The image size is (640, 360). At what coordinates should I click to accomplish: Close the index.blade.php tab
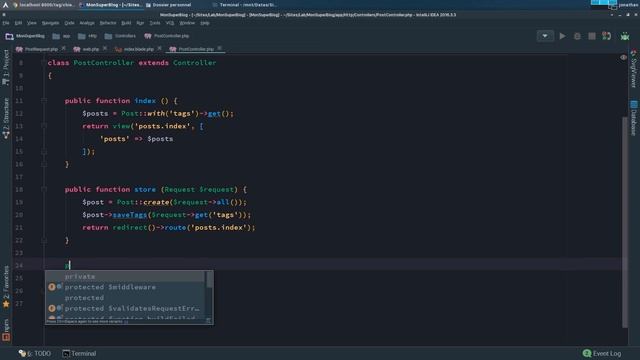160,49
